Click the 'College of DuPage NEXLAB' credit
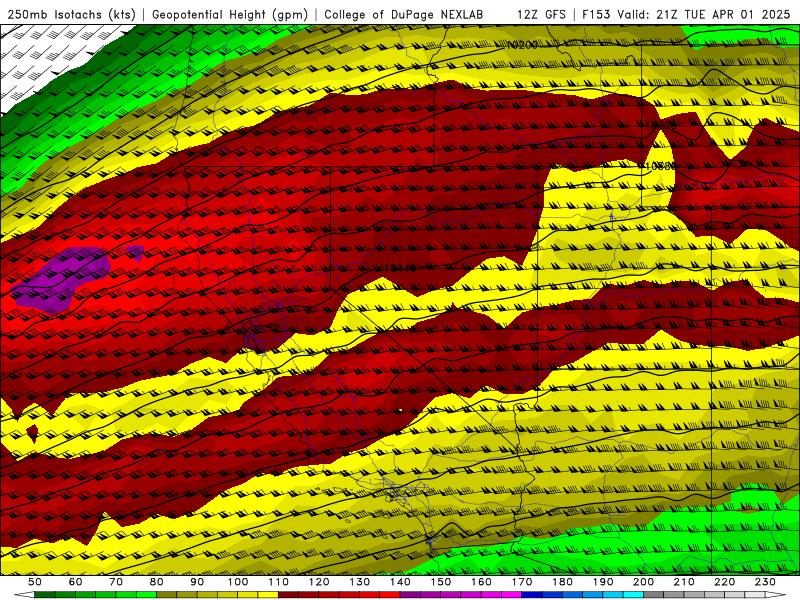This screenshot has width=800, height=600. point(404,15)
